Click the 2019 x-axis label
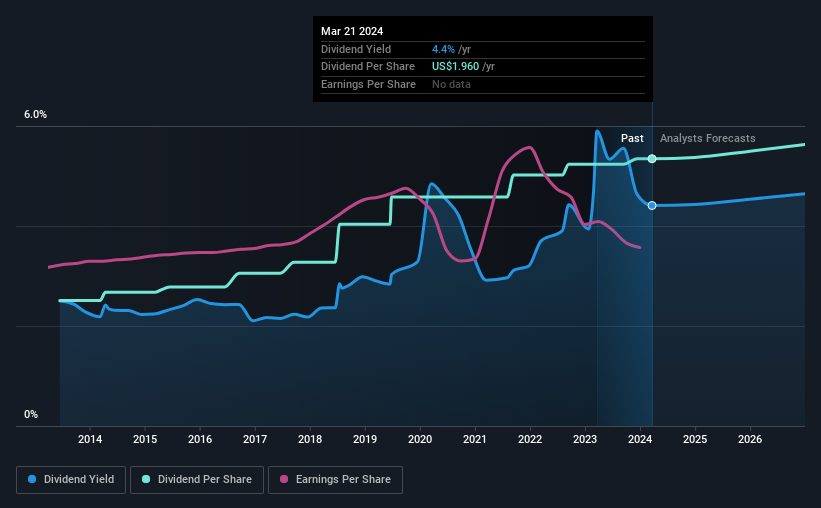Image resolution: width=821 pixels, height=508 pixels. tap(365, 439)
